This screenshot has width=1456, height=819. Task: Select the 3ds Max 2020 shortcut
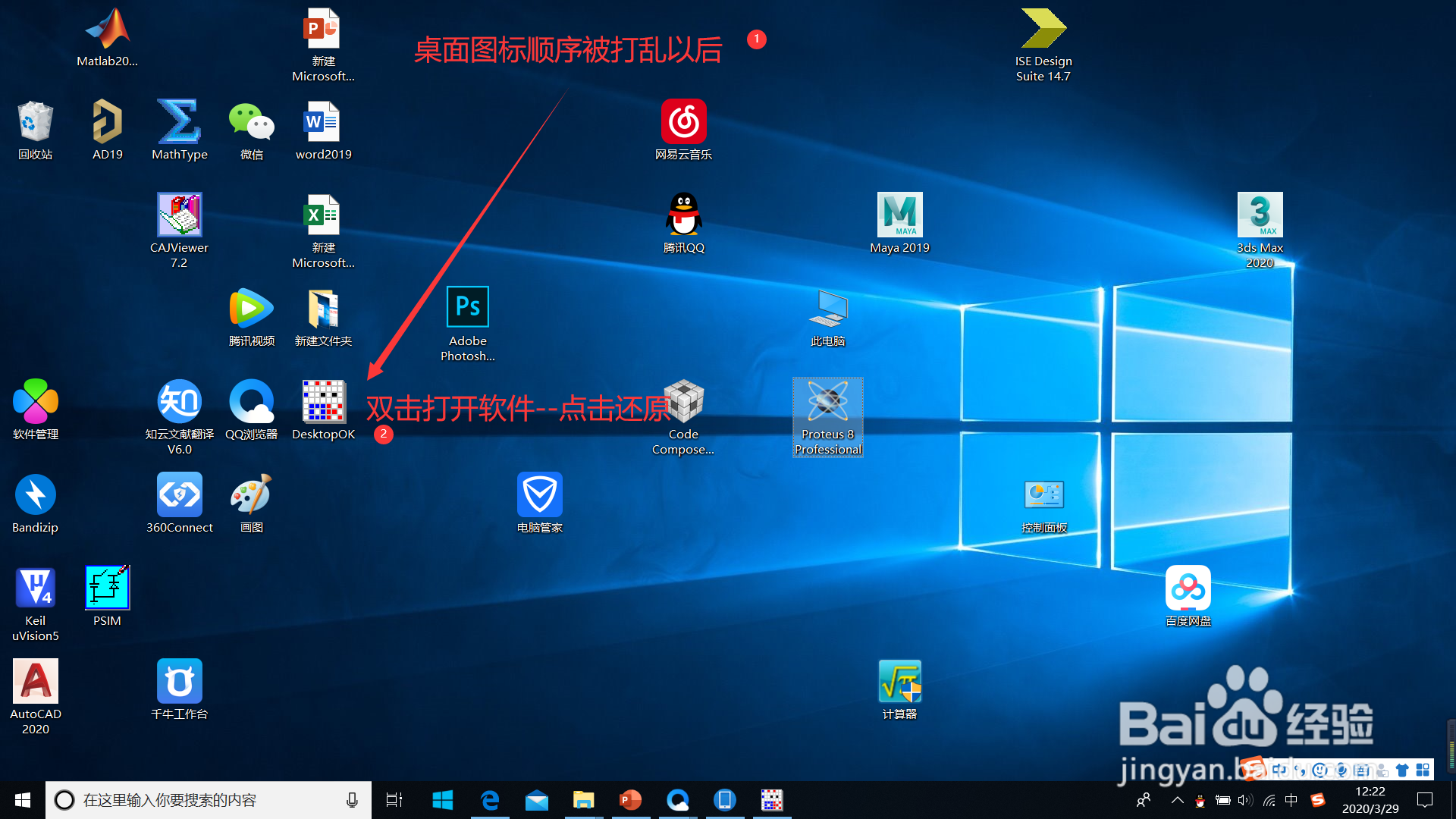pyautogui.click(x=1260, y=215)
